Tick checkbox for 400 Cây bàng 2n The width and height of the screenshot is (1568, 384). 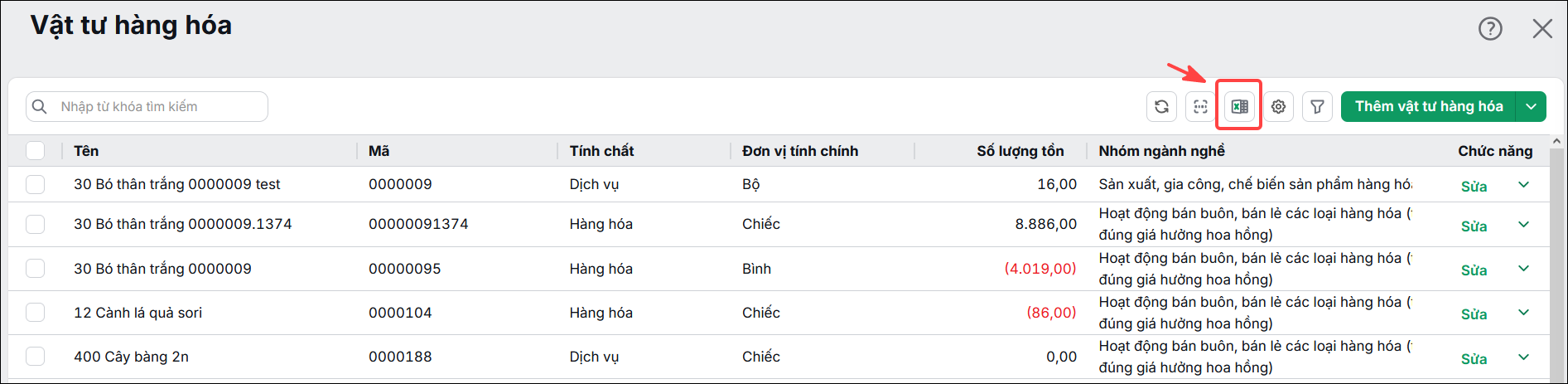point(35,357)
